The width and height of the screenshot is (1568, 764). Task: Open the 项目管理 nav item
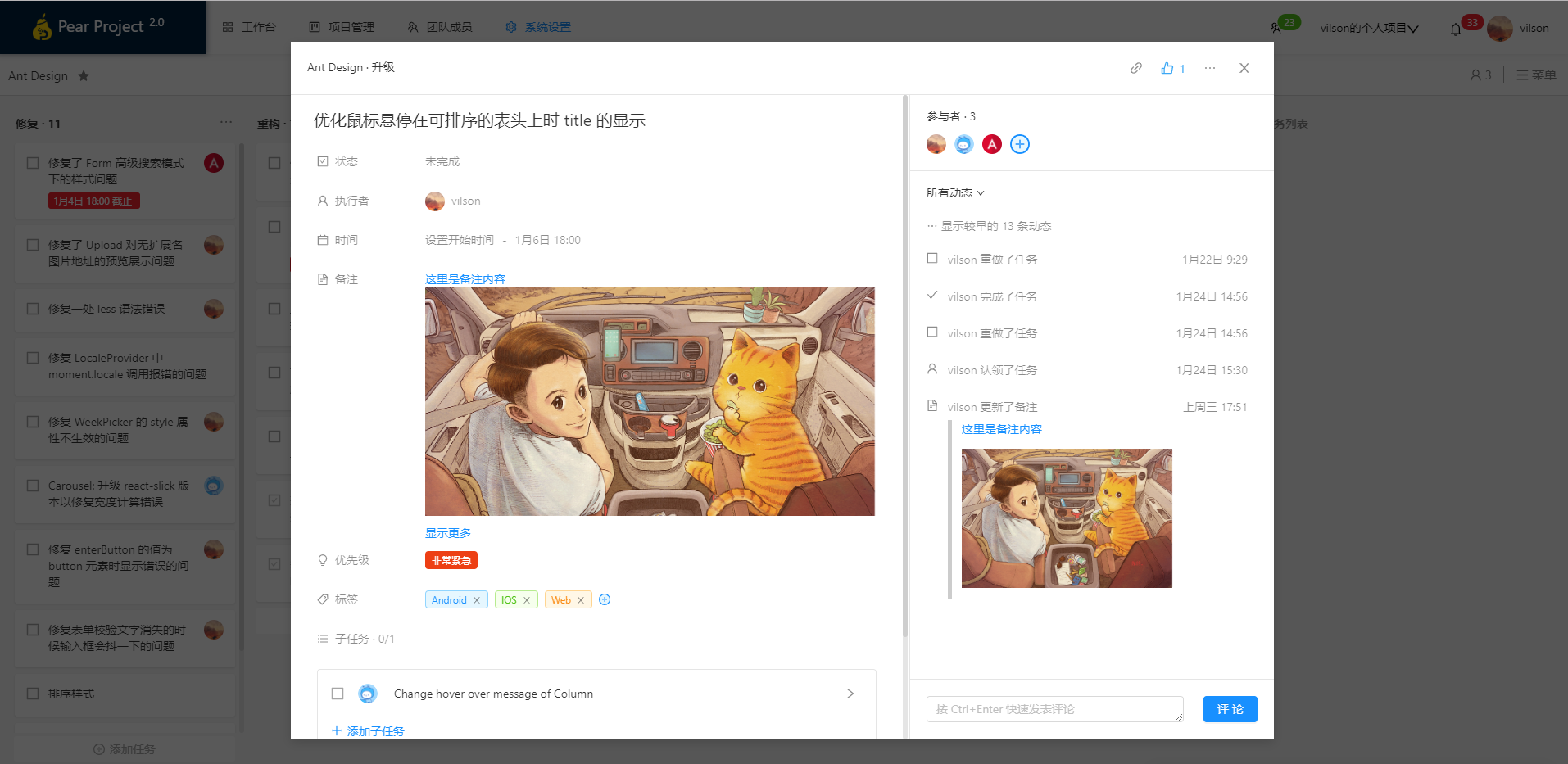click(342, 27)
